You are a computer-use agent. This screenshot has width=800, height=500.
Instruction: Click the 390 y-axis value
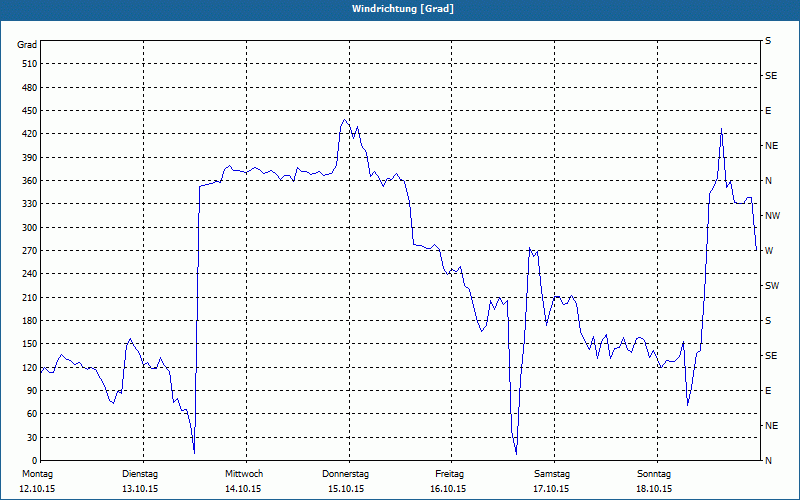point(29,158)
